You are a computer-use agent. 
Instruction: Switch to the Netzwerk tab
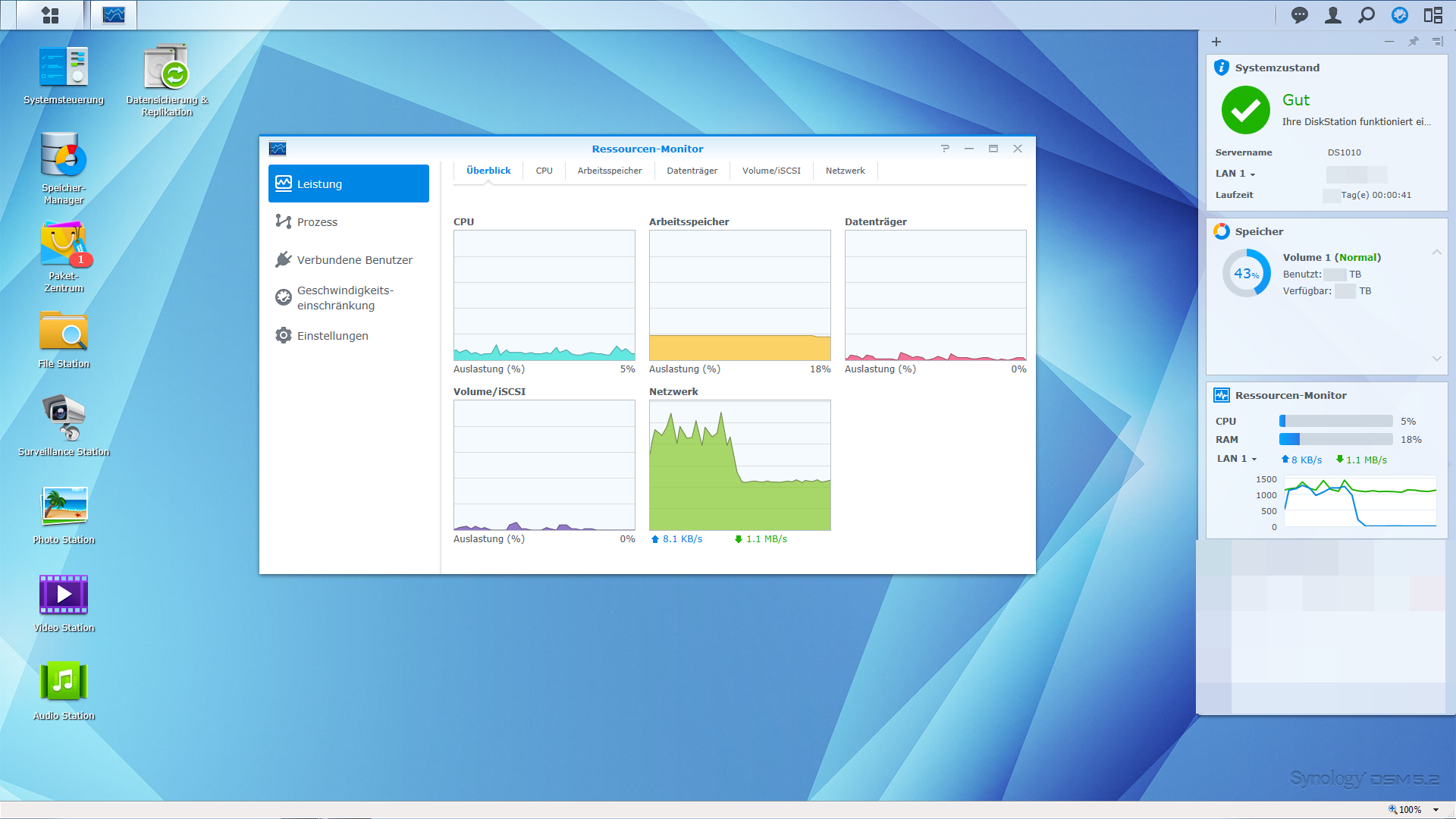pos(845,171)
